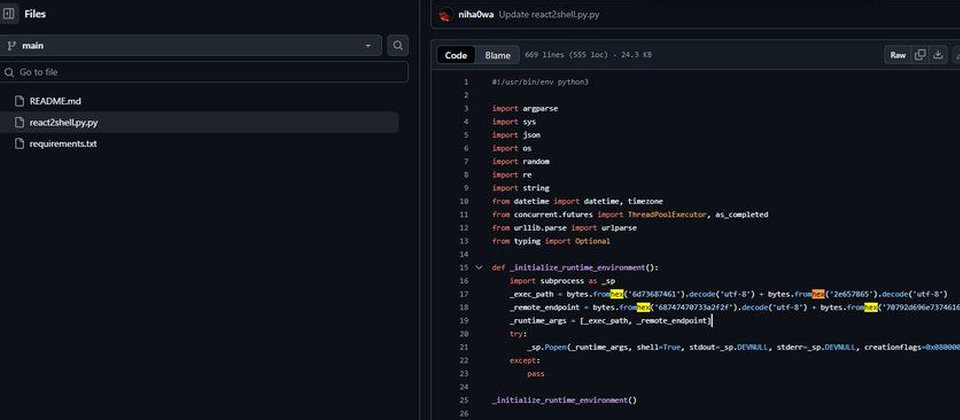The height and width of the screenshot is (420, 960).
Task: Open the main branch dropdown
Action: [x=191, y=46]
